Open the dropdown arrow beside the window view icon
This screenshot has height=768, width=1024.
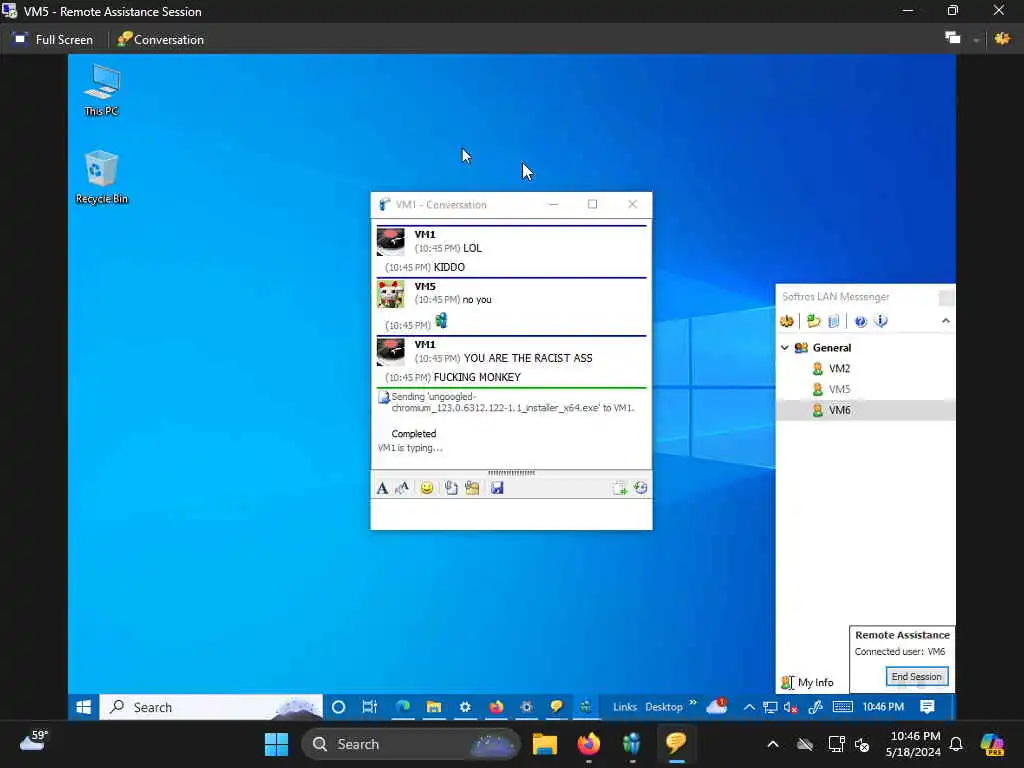[x=976, y=40]
